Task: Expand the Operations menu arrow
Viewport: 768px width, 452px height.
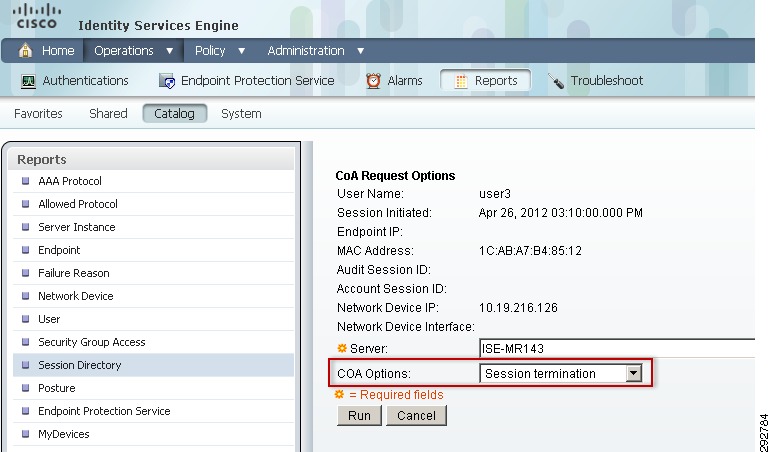Action: (169, 50)
